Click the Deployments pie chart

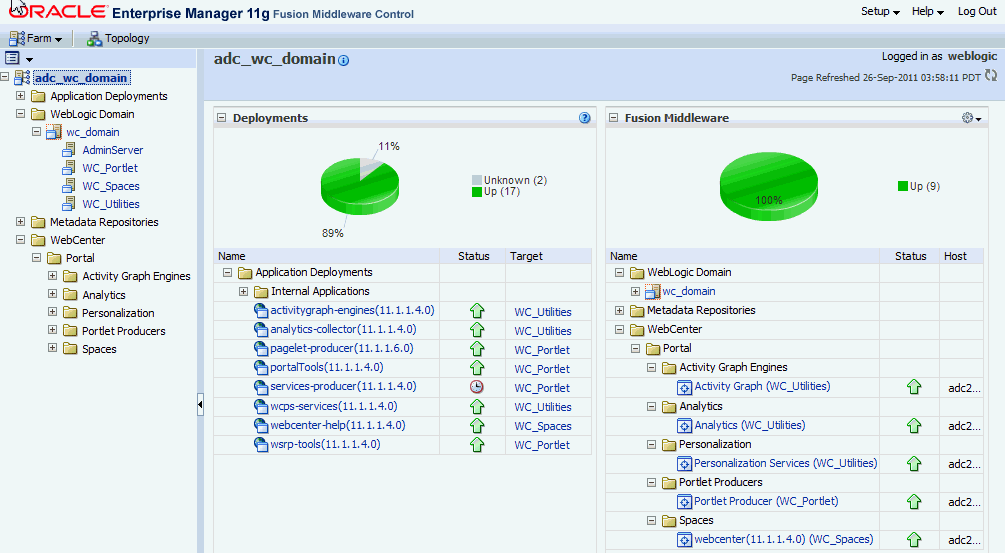pos(360,186)
